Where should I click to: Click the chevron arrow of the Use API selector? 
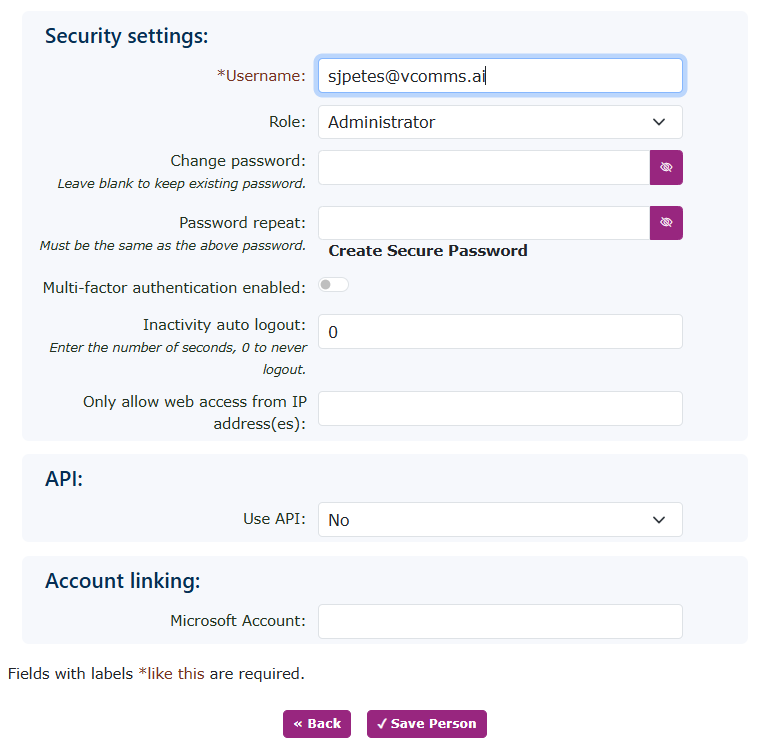click(659, 520)
